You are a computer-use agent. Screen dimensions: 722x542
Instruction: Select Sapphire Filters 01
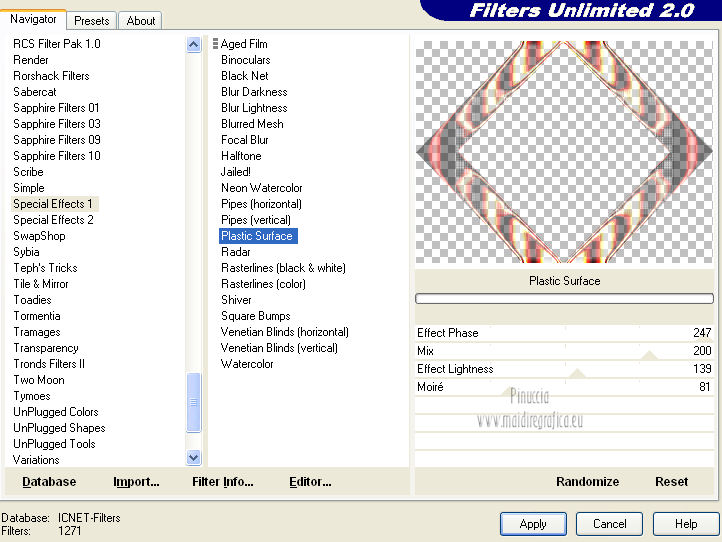click(56, 108)
